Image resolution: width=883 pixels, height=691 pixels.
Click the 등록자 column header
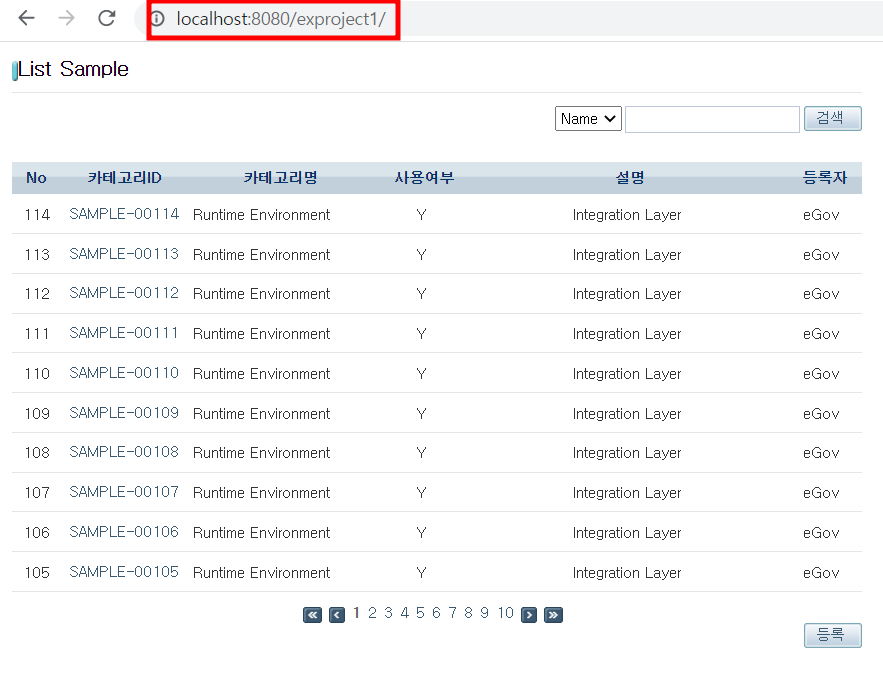825,178
